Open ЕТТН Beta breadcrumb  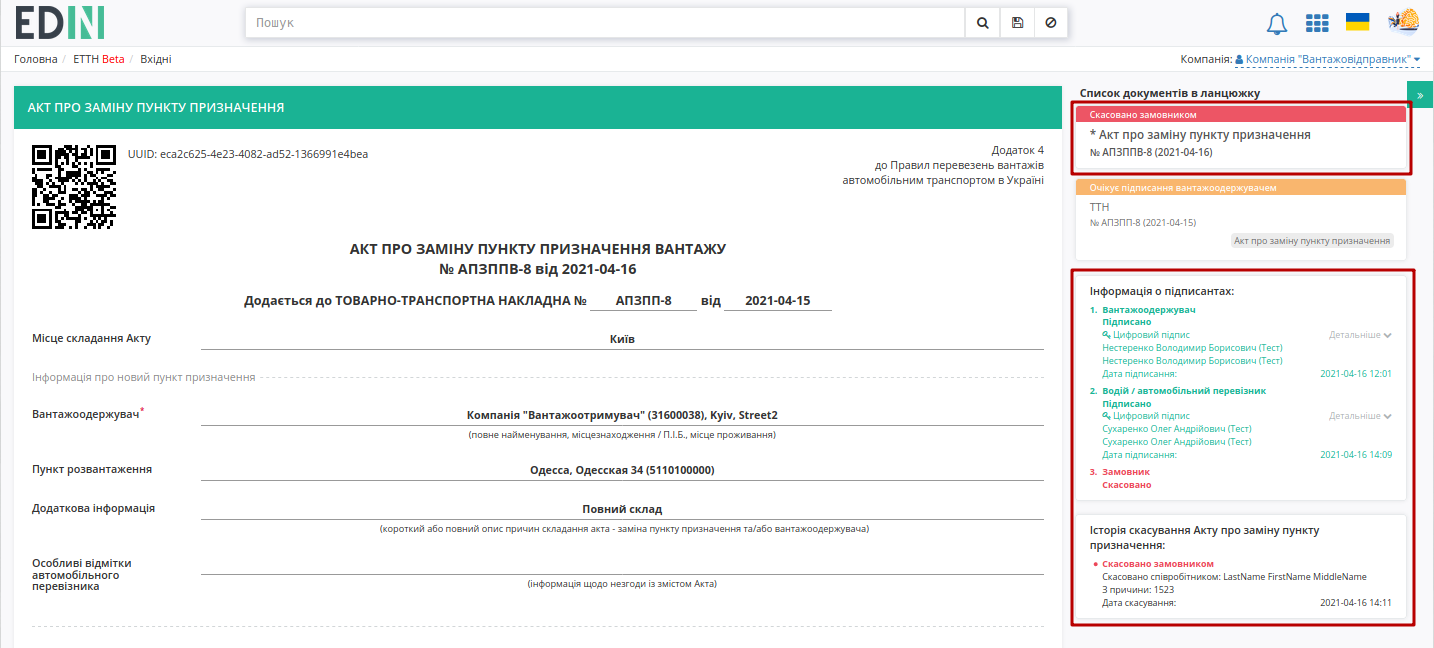pos(99,59)
